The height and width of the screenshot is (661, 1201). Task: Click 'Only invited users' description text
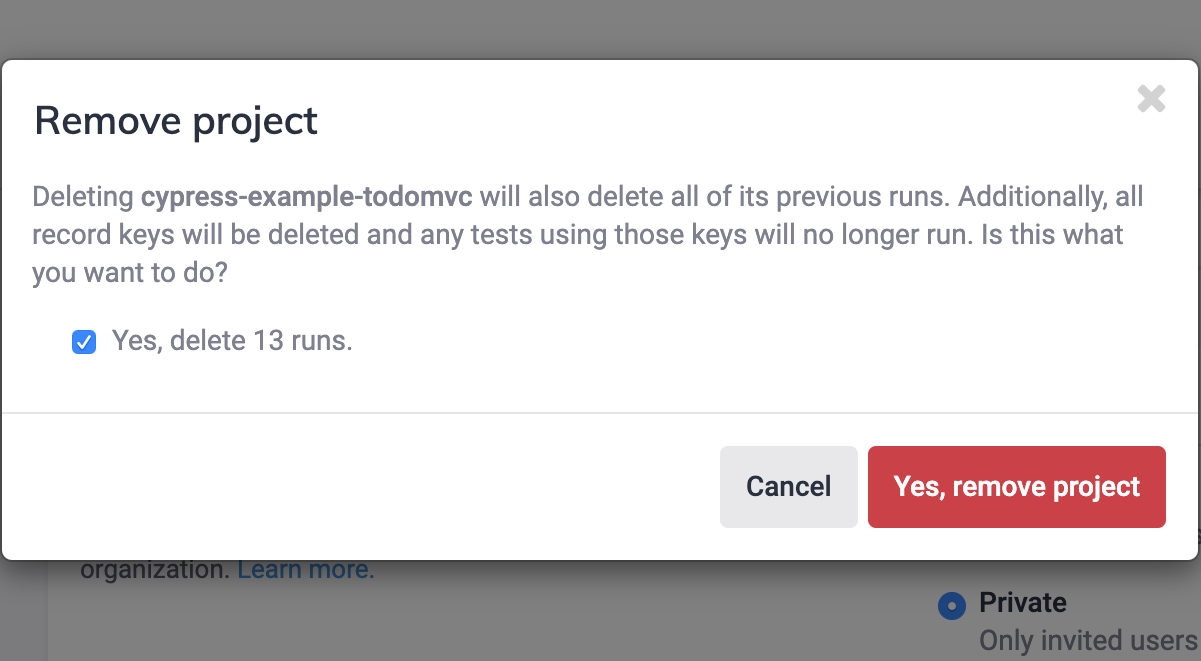coord(1088,640)
